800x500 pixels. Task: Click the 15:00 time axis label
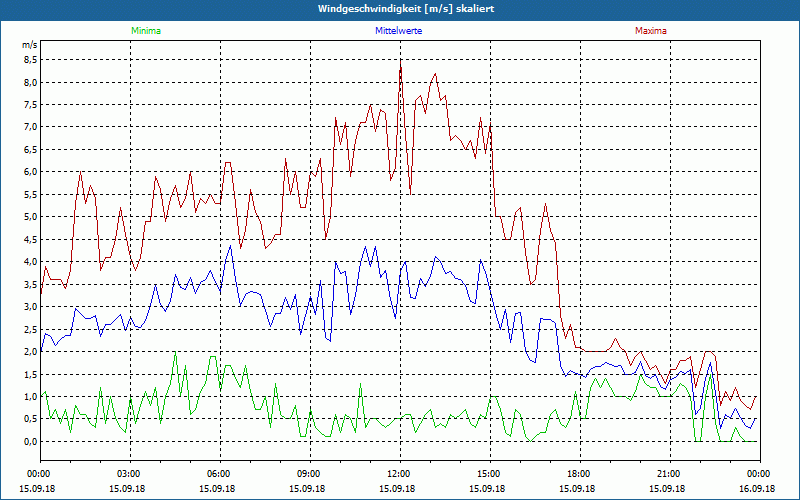point(487,474)
